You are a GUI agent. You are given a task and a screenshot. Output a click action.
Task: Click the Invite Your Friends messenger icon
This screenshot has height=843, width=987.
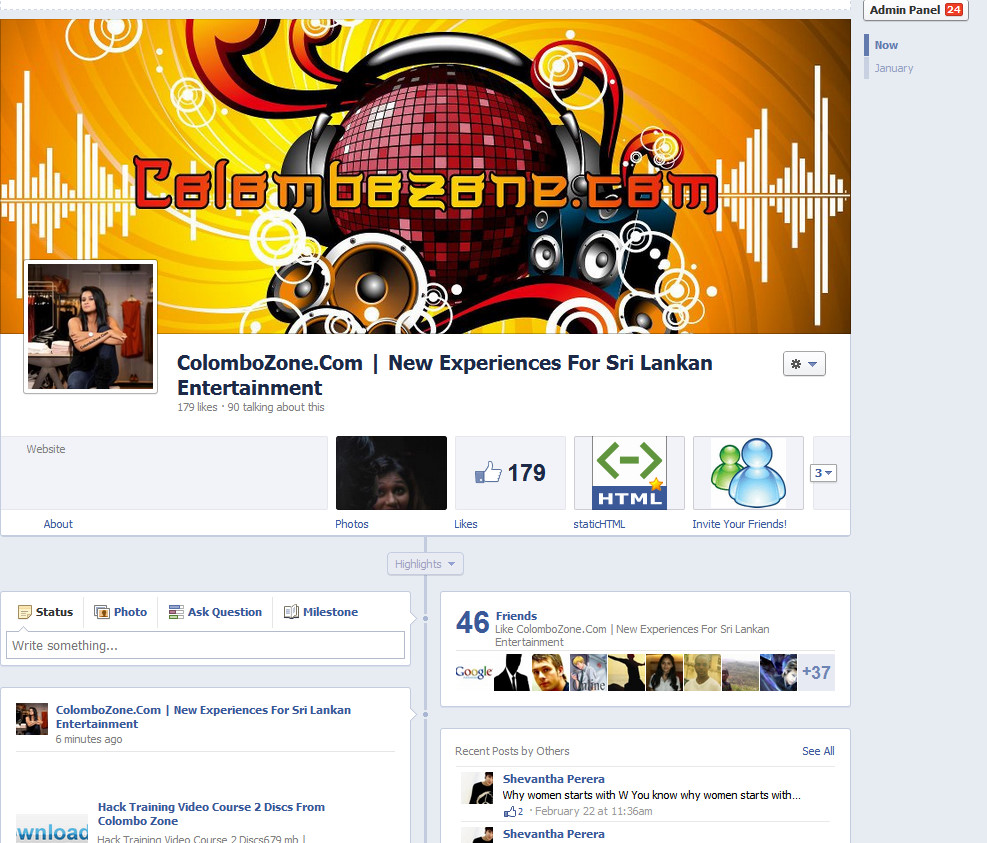pyautogui.click(x=748, y=473)
